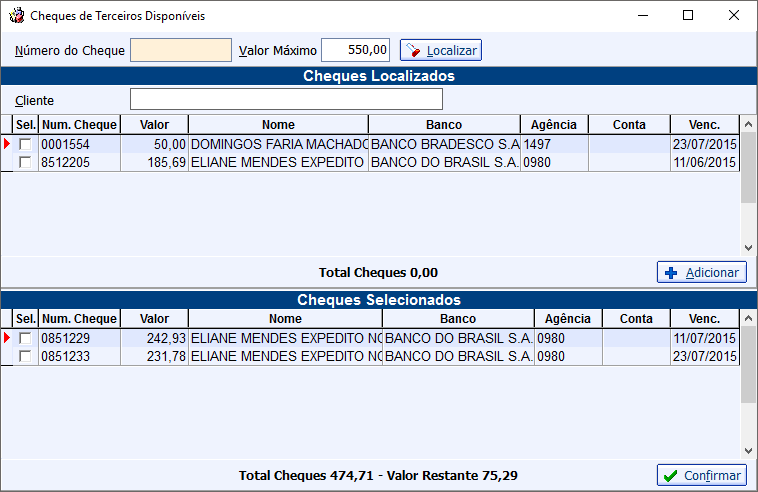
Task: Maximize the Cheques de Terceiros window
Action: coord(688,15)
